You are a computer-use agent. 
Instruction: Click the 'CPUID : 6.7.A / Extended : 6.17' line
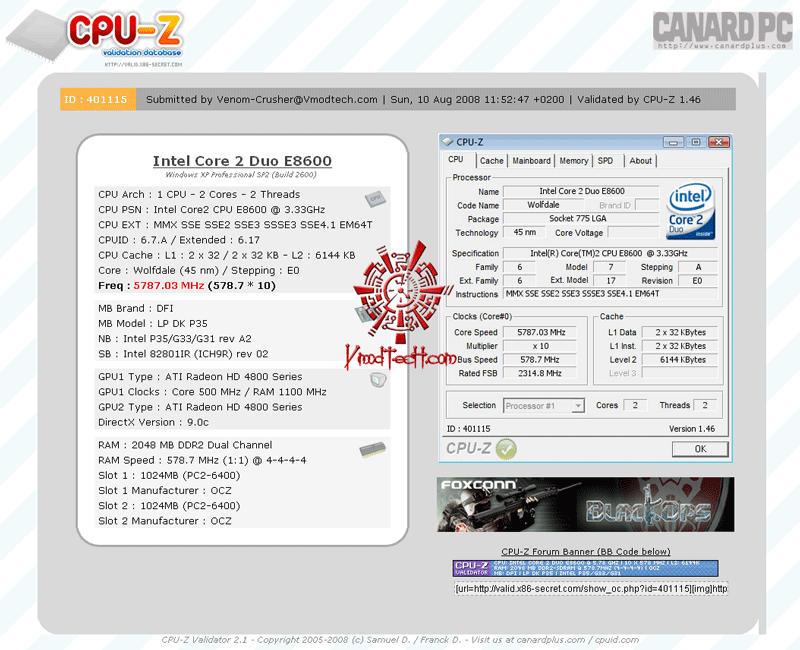pyautogui.click(x=179, y=240)
